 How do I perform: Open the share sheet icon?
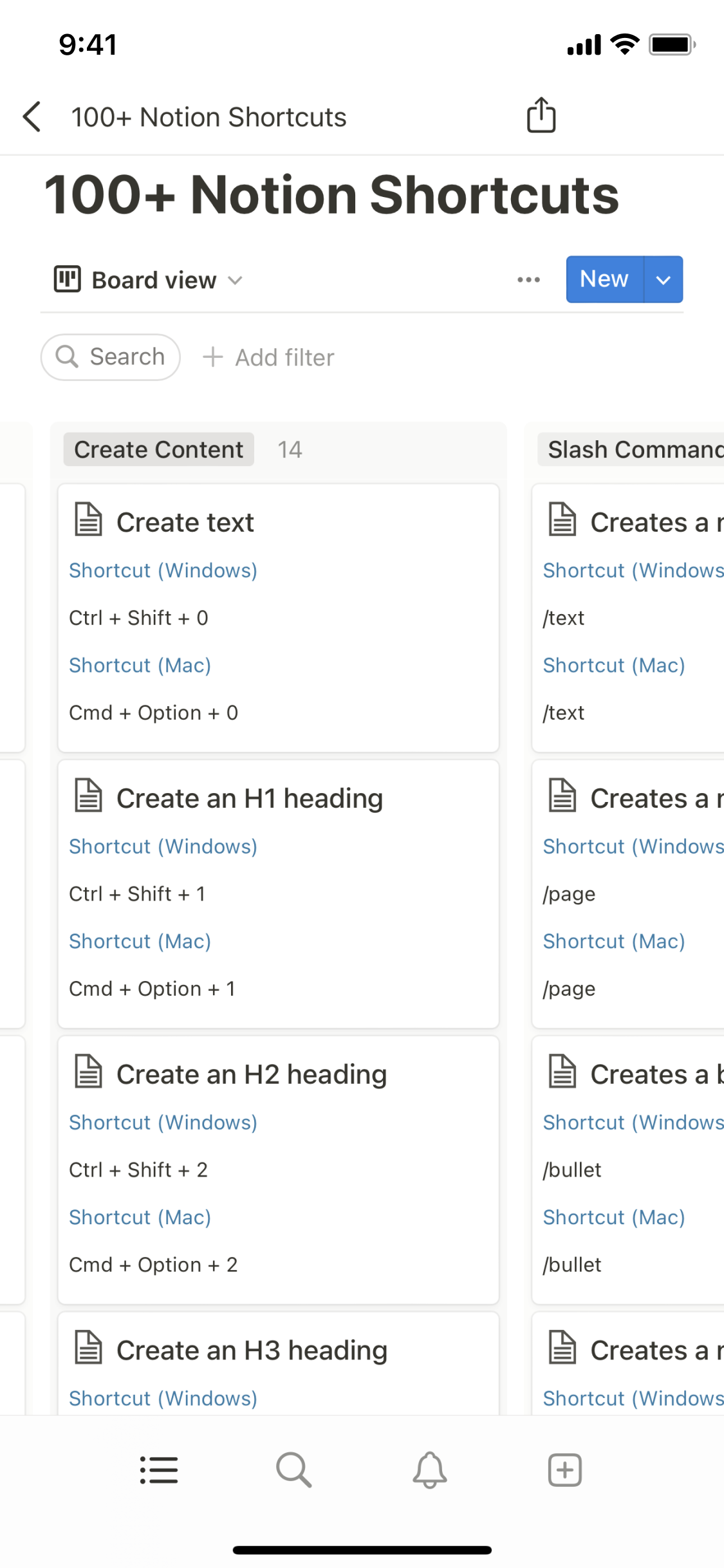541,116
